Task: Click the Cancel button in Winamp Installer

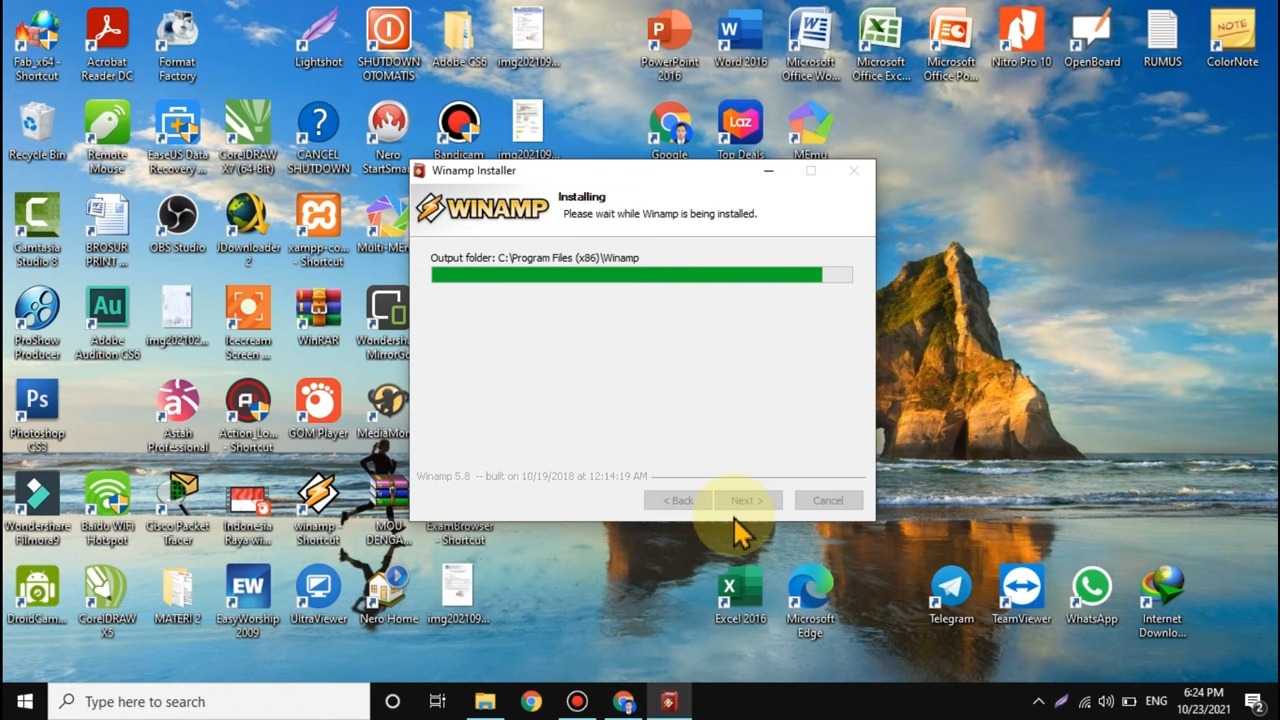Action: (x=828, y=501)
